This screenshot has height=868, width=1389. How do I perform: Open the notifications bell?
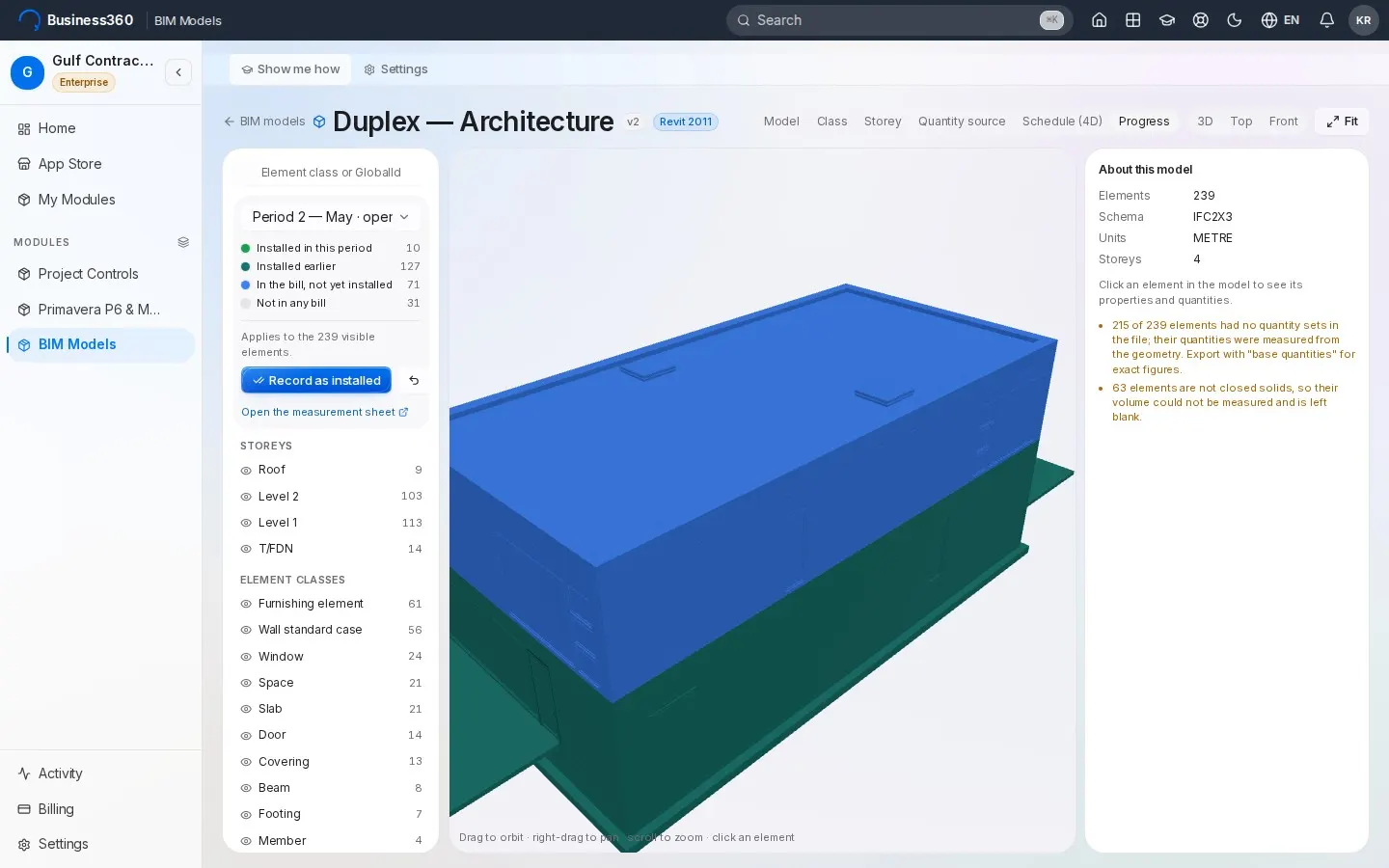(1327, 20)
